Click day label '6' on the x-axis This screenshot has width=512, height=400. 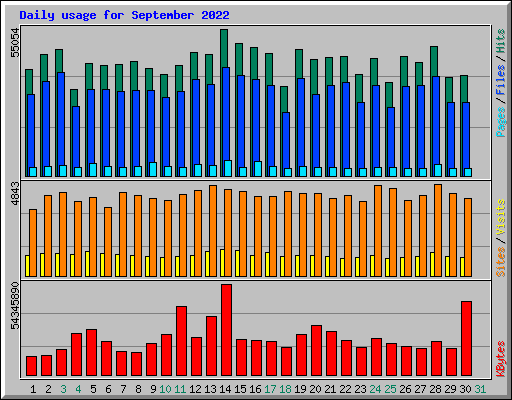108,389
